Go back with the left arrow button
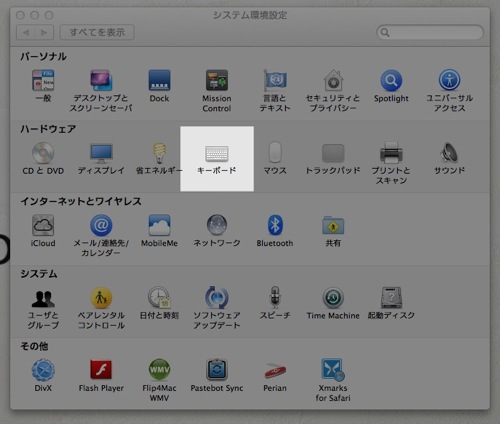Screen dimensions: 500x424 point(26,32)
